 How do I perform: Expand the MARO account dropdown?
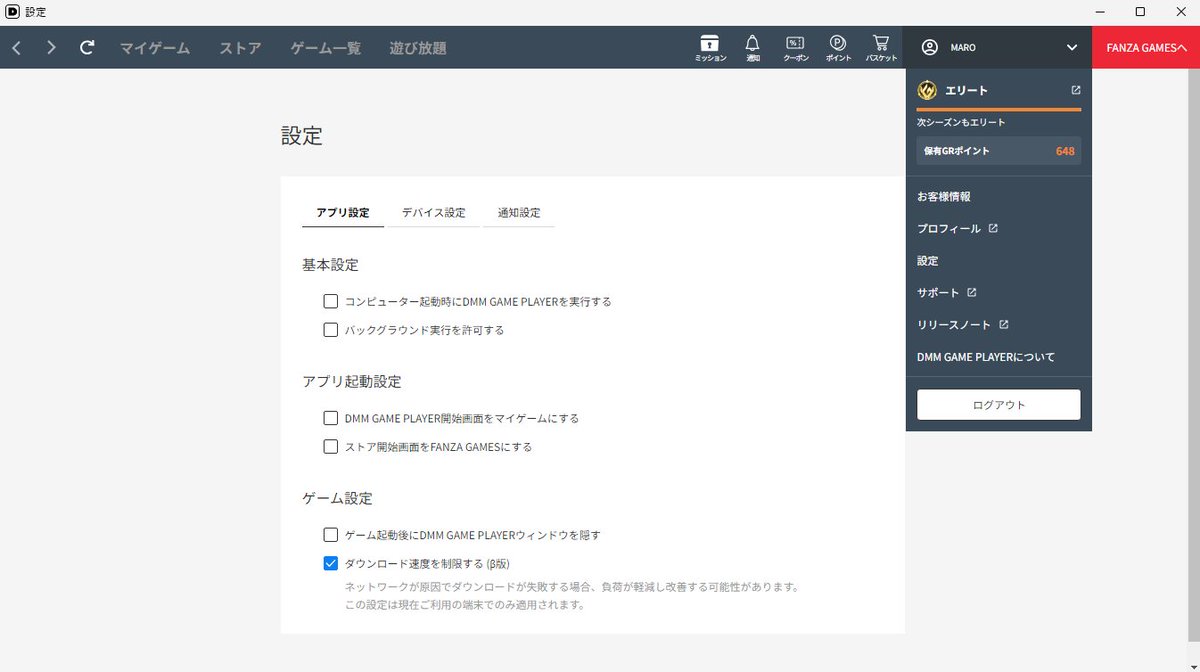click(1070, 47)
